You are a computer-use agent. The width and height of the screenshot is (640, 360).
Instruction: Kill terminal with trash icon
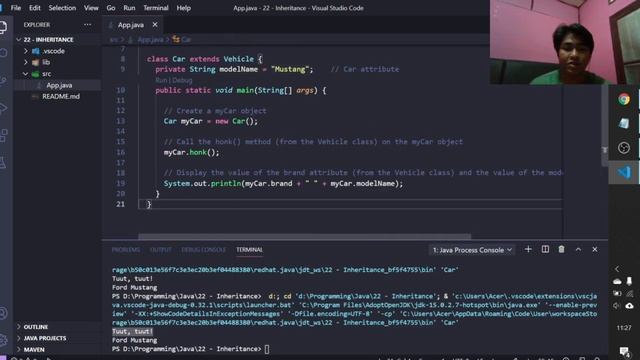(x=561, y=249)
